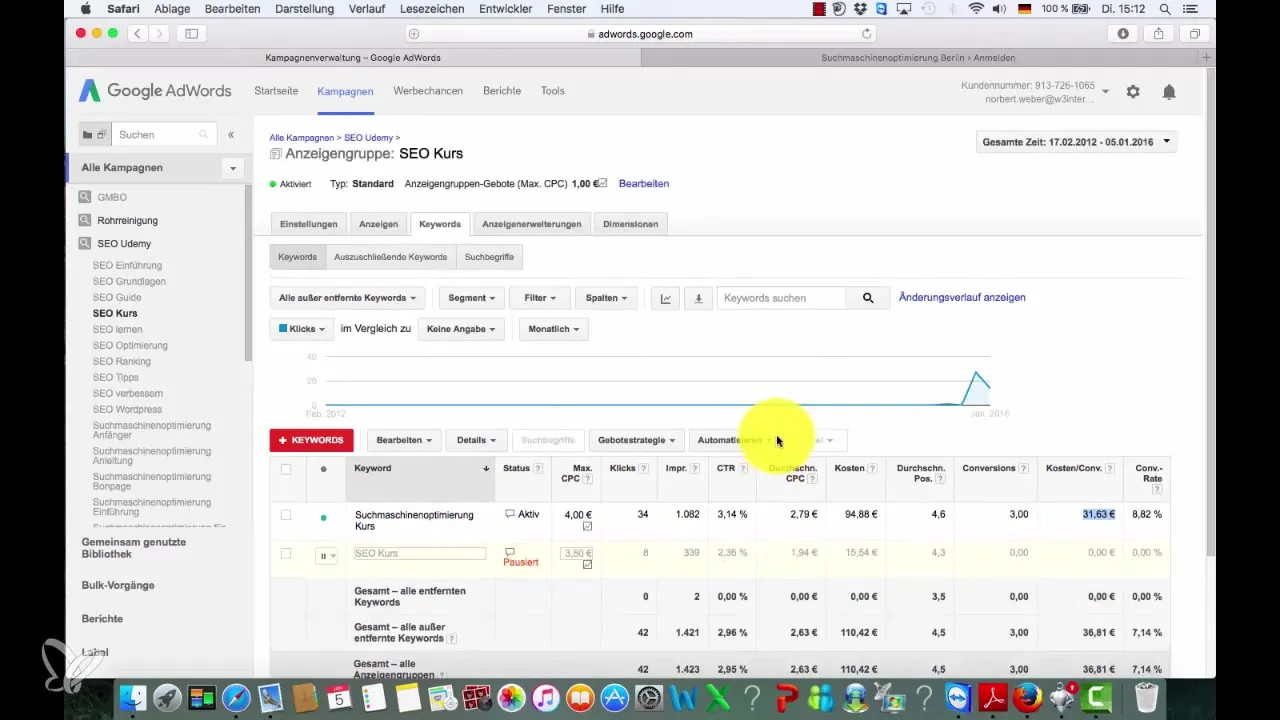Open Gemeinsam genutzte Bibliothek in sidebar
This screenshot has height=720, width=1280.
[134, 548]
